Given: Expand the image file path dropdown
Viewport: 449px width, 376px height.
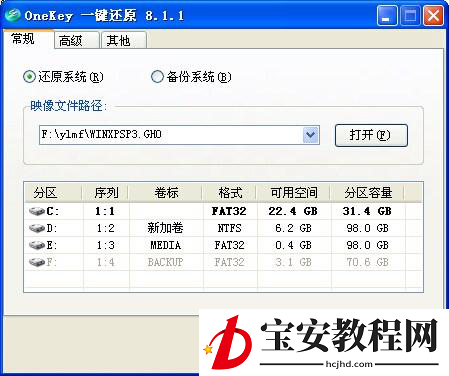Looking at the screenshot, I should (311, 135).
